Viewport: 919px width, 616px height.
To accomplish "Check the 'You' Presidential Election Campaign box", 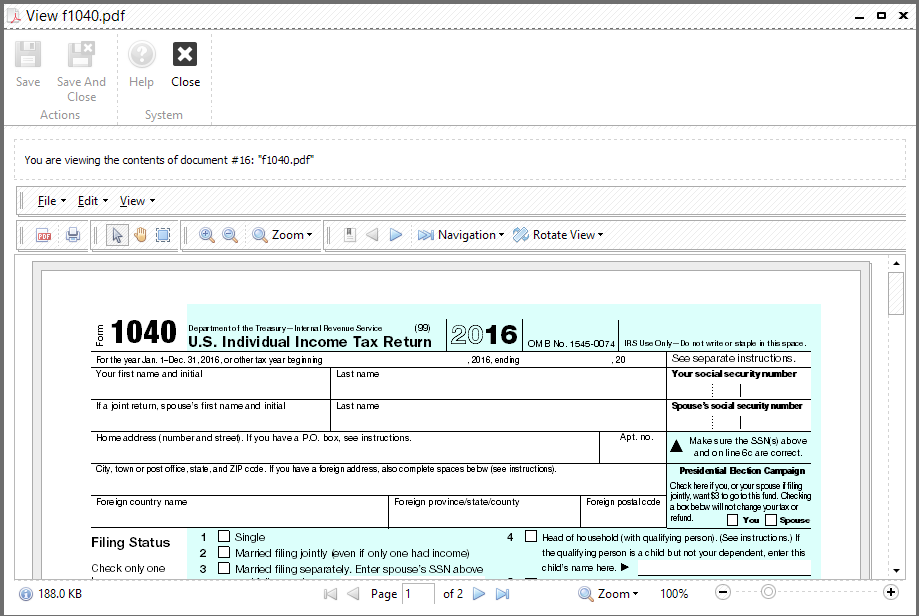I will coord(733,520).
